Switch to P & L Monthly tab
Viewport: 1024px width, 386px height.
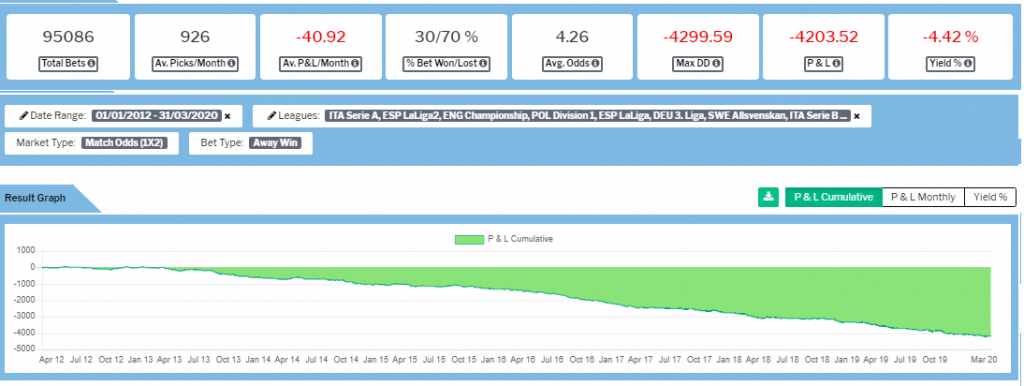pos(923,197)
